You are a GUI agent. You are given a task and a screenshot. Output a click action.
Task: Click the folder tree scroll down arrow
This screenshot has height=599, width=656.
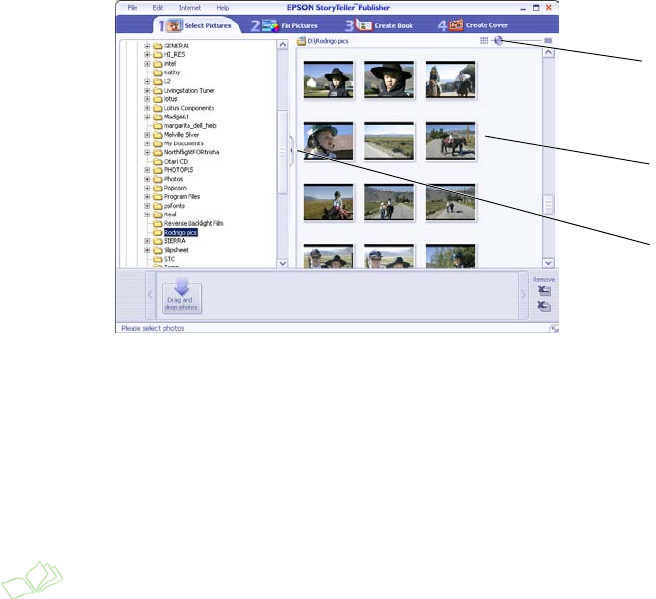[x=283, y=263]
